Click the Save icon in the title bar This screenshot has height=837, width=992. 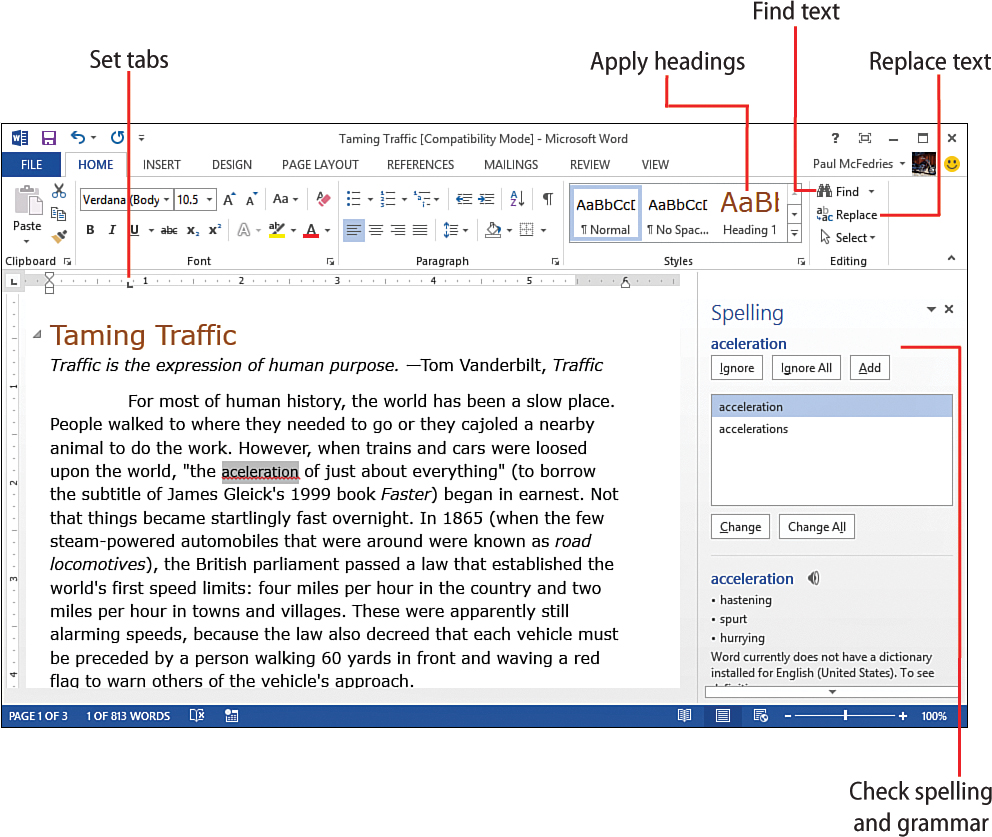(x=49, y=138)
